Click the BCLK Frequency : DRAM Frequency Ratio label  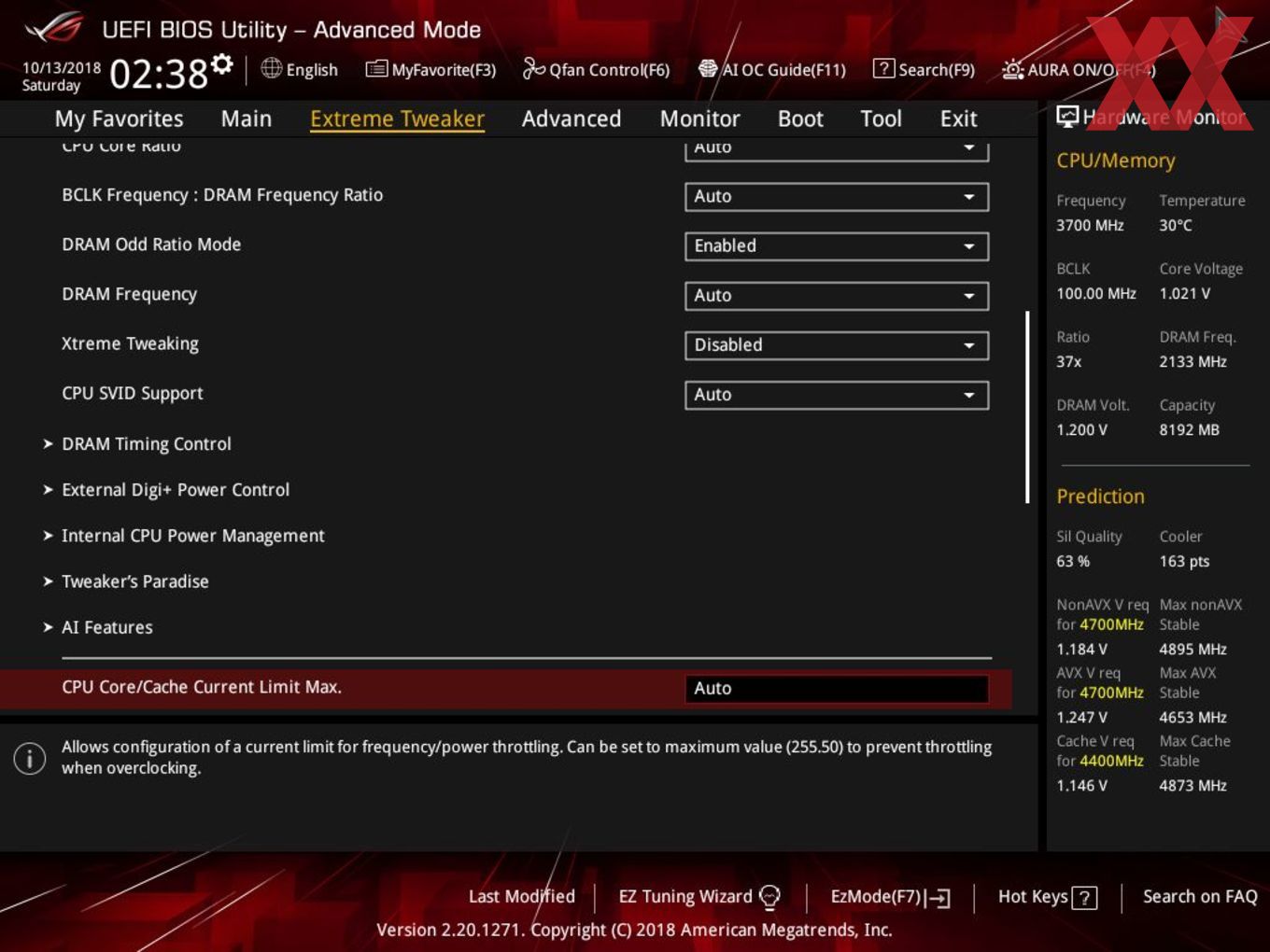pos(222,195)
